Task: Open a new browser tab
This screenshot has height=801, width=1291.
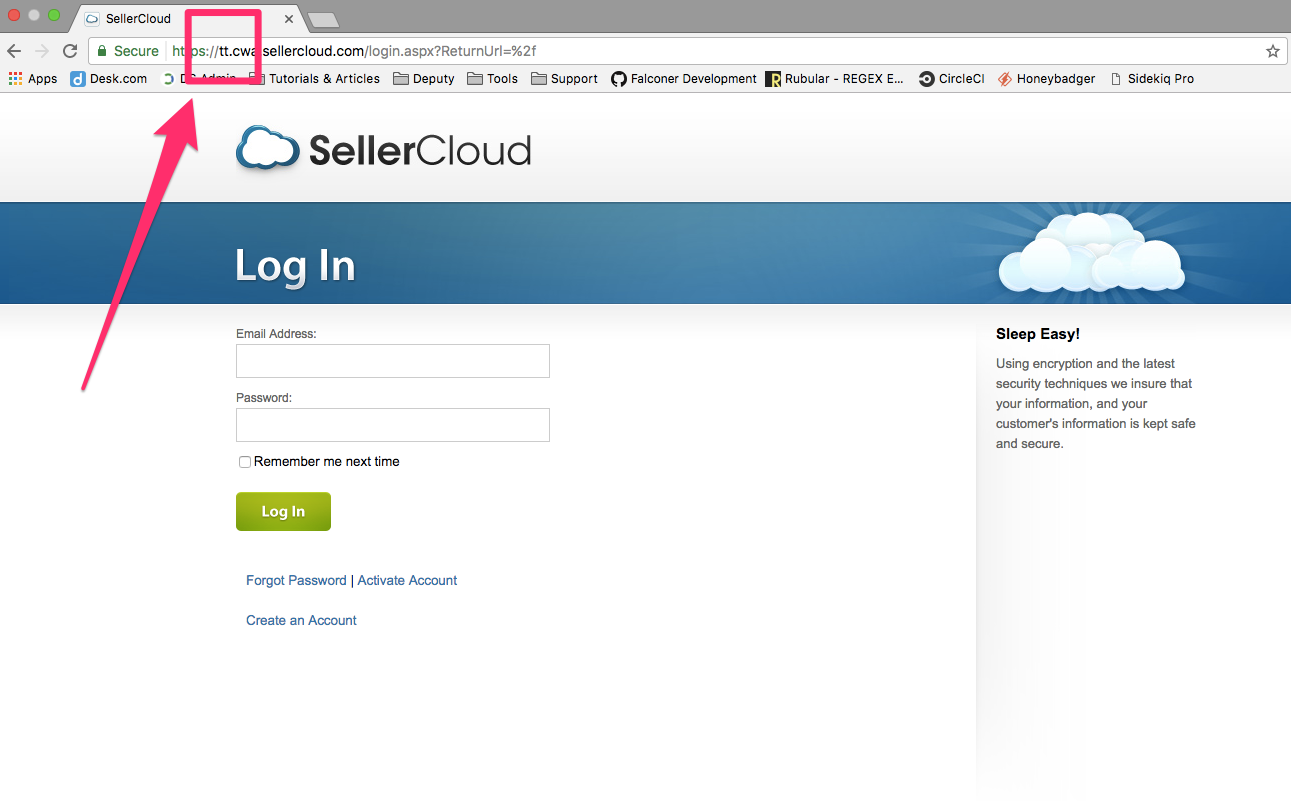Action: [x=323, y=20]
